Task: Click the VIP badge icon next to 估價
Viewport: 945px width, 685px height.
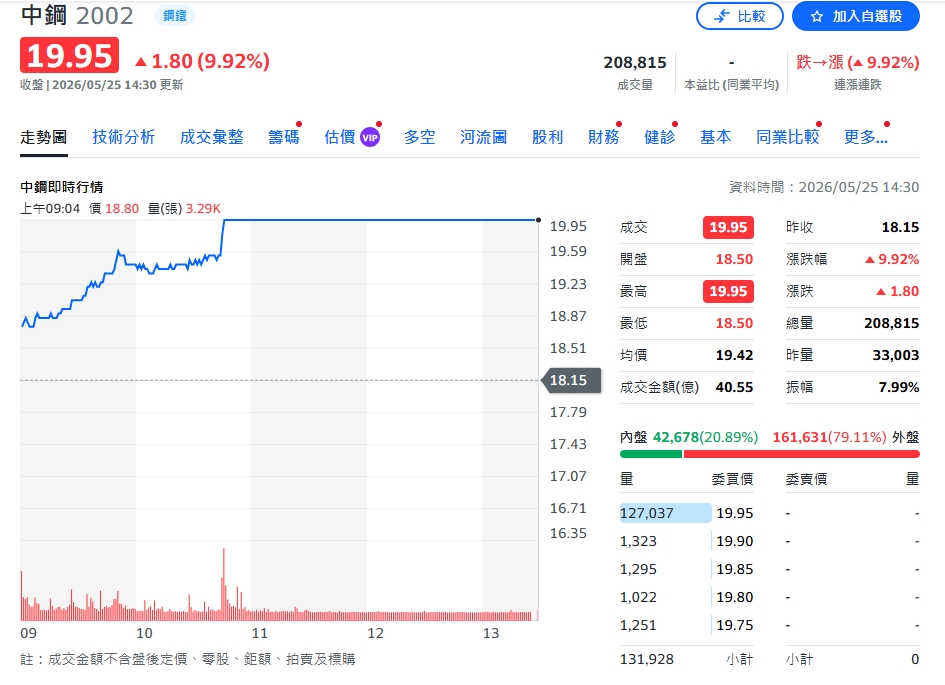Action: tap(370, 137)
